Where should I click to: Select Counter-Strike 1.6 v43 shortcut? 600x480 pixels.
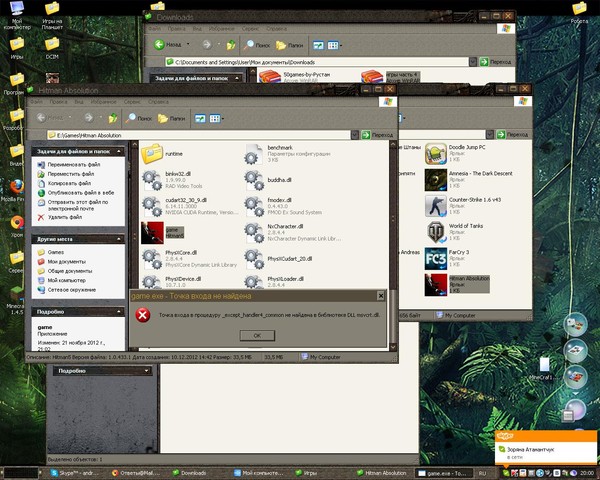463,206
